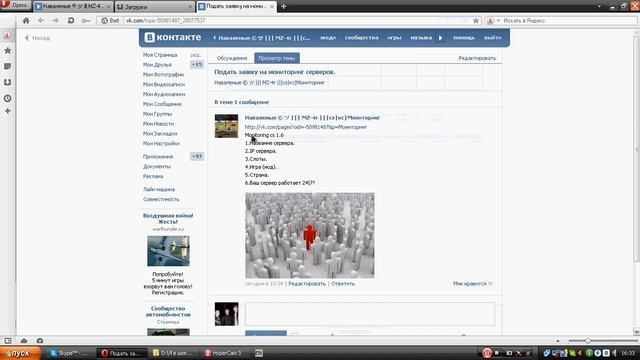Open the Opera menu button
Screen dimensions: 640x360
coord(16,5)
